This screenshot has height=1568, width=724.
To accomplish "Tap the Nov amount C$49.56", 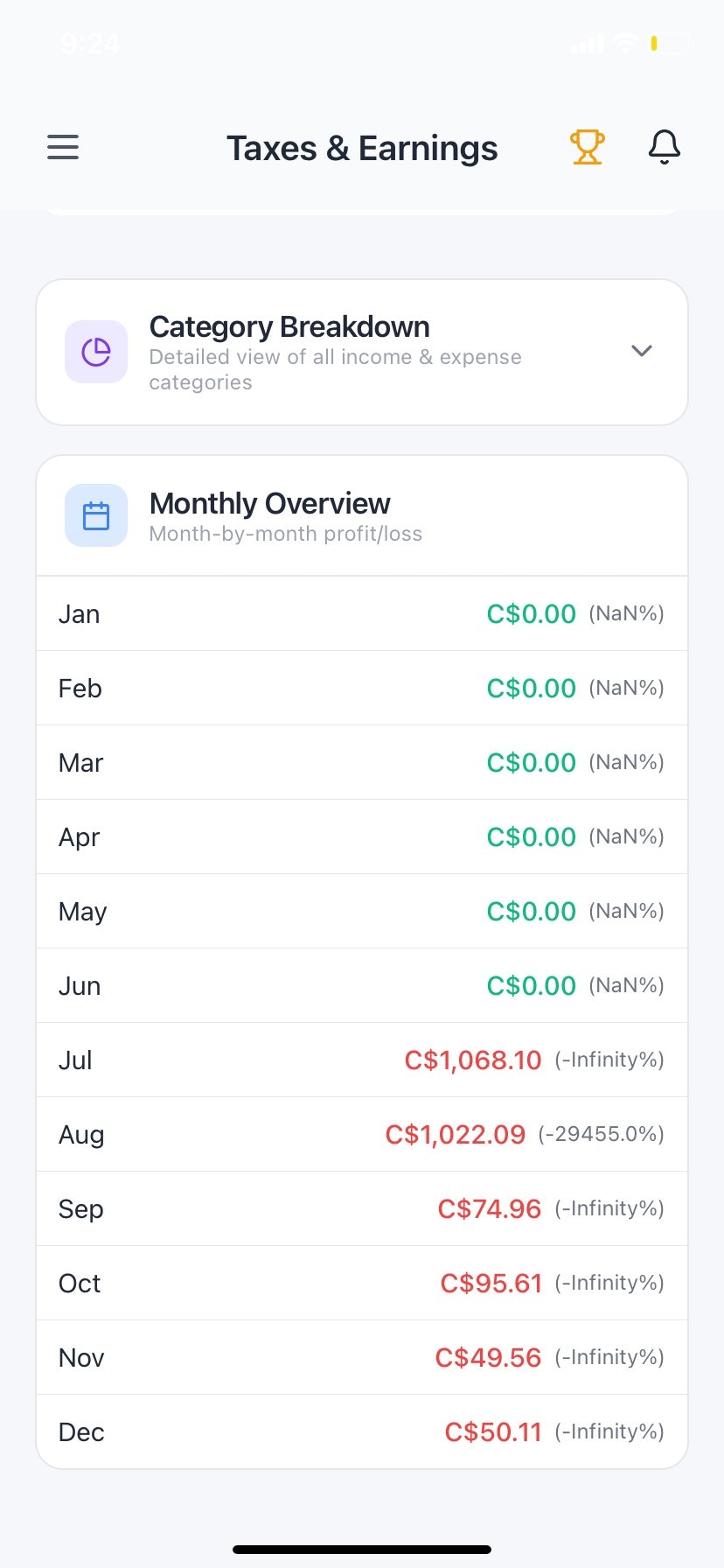I will (488, 1357).
